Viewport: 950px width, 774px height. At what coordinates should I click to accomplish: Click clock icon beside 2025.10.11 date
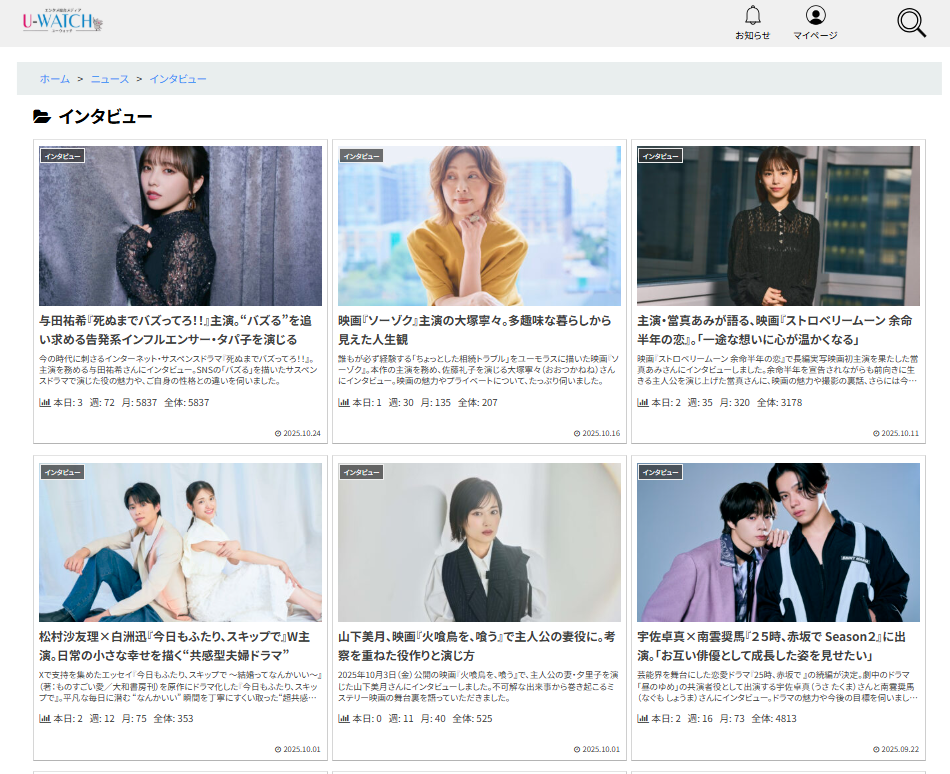point(876,434)
